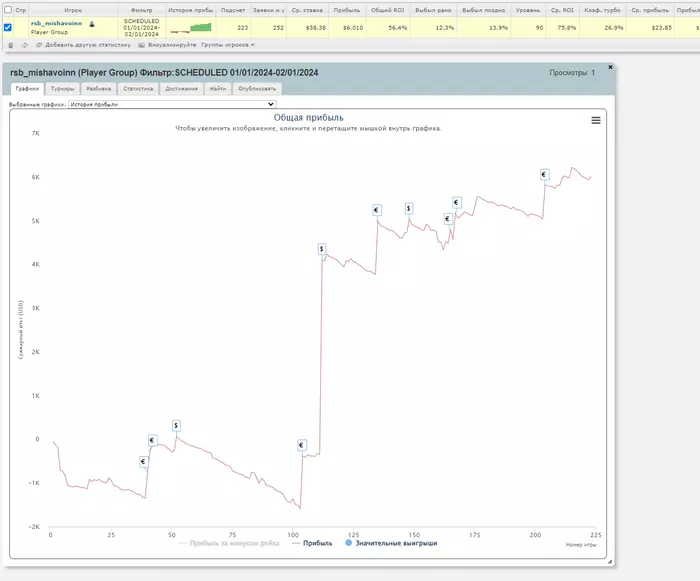700x581 pixels.
Task: Open the 'Опубликовать' tab
Action: (257, 88)
